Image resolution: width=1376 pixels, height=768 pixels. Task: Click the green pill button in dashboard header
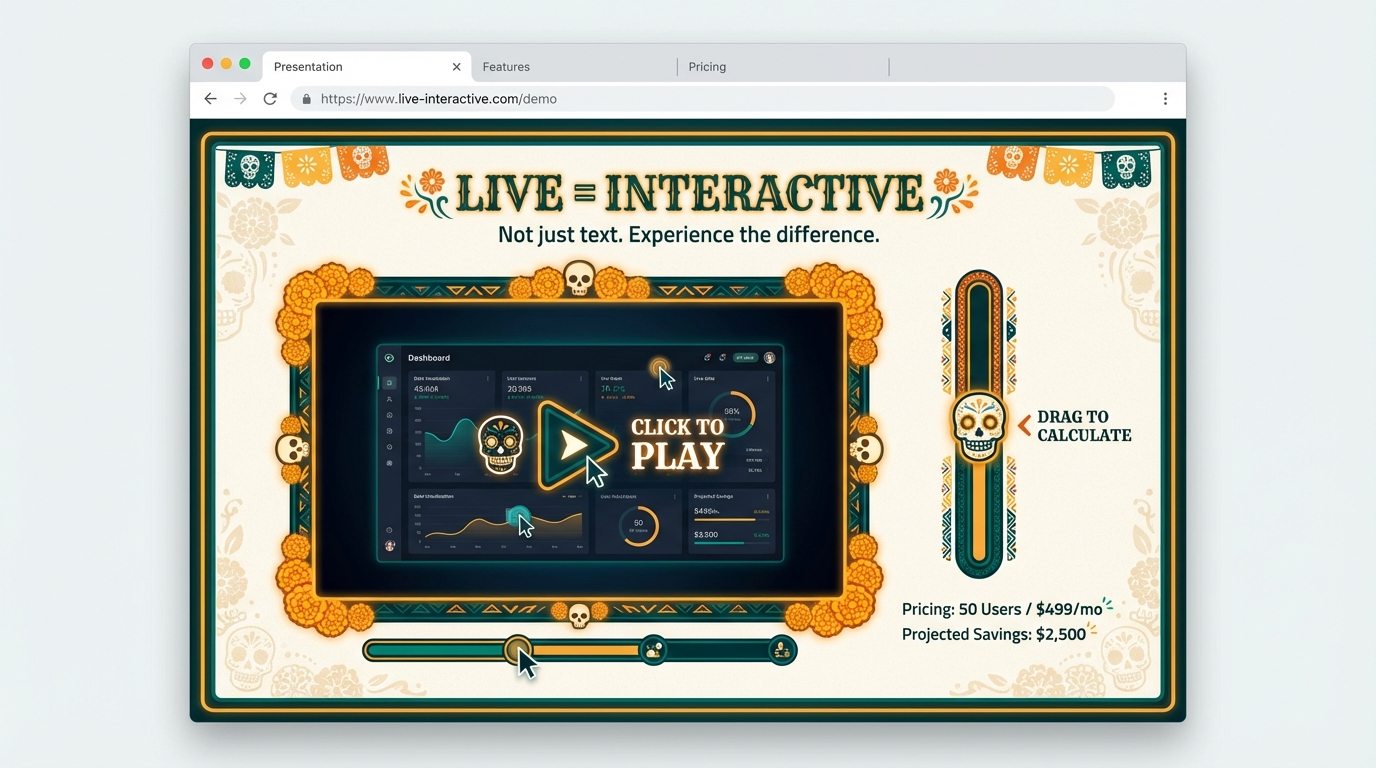coord(745,358)
